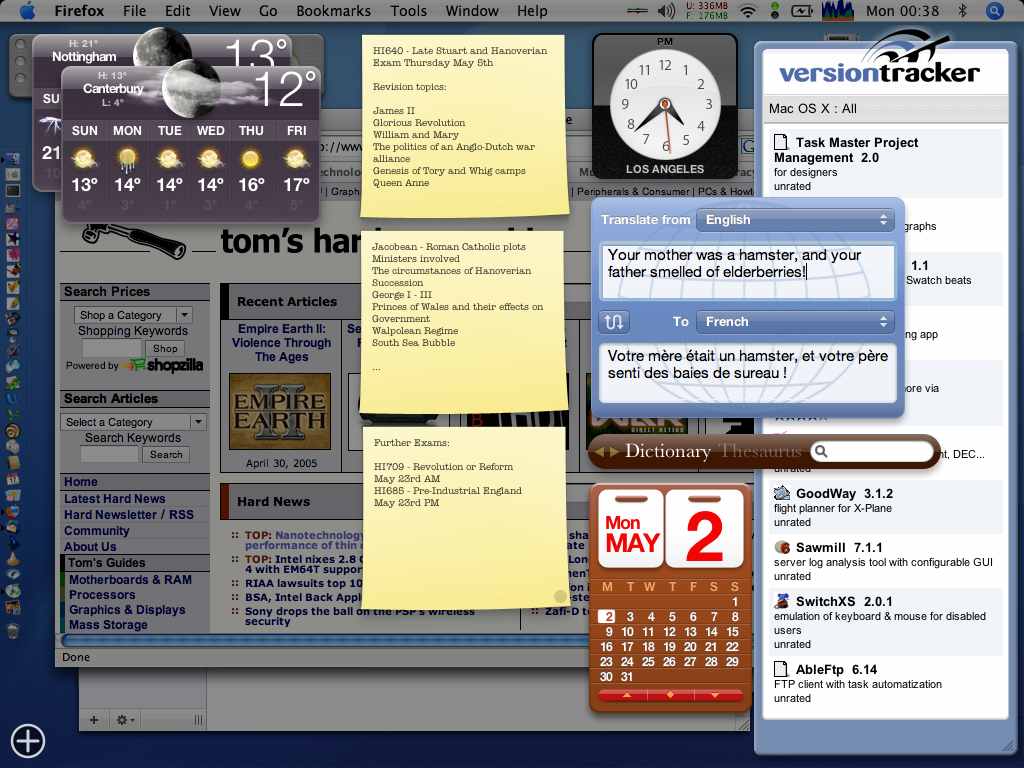
Task: Open the Graphics & Displays guide link
Action: [x=127, y=609]
